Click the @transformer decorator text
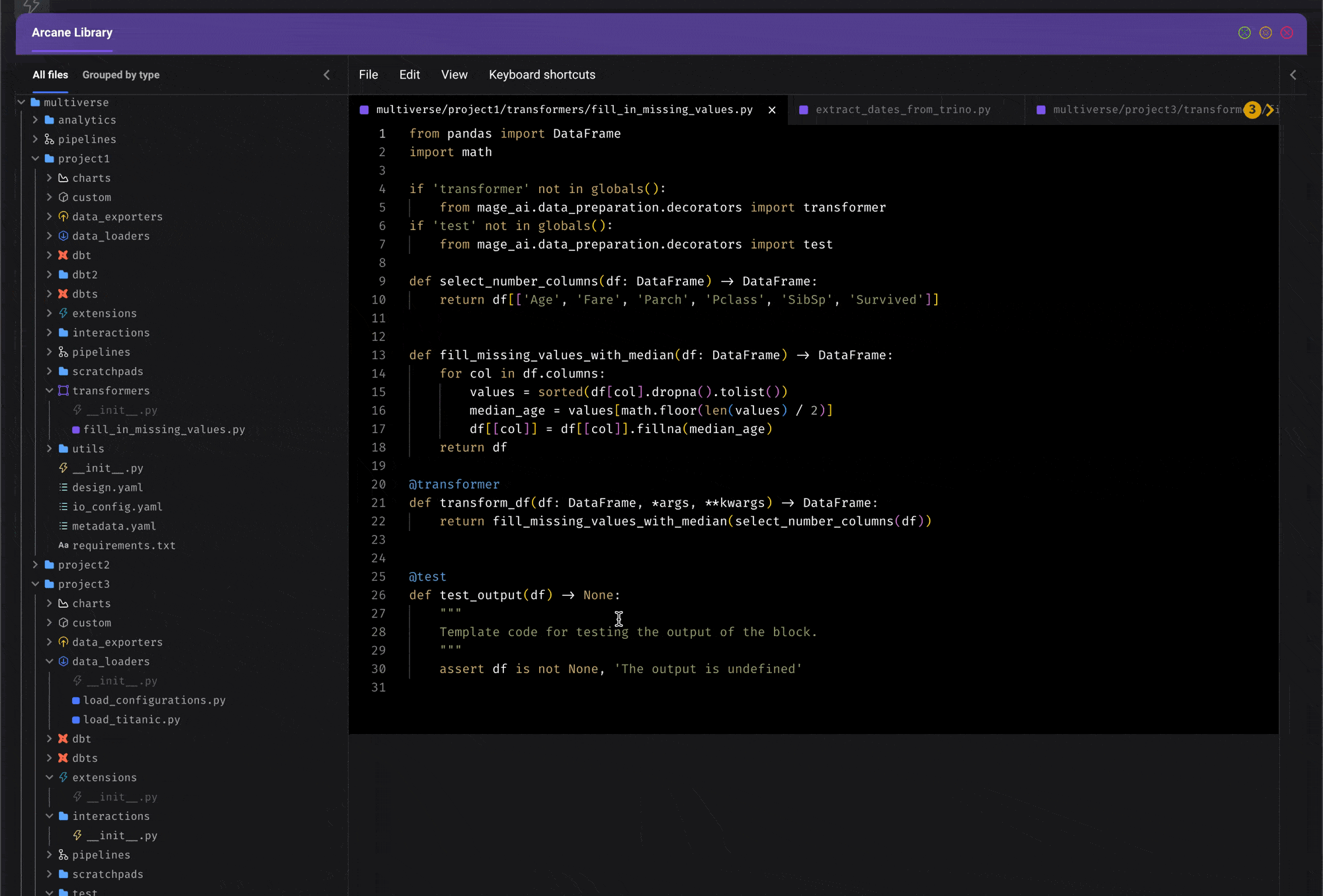The height and width of the screenshot is (896, 1323). 454,485
